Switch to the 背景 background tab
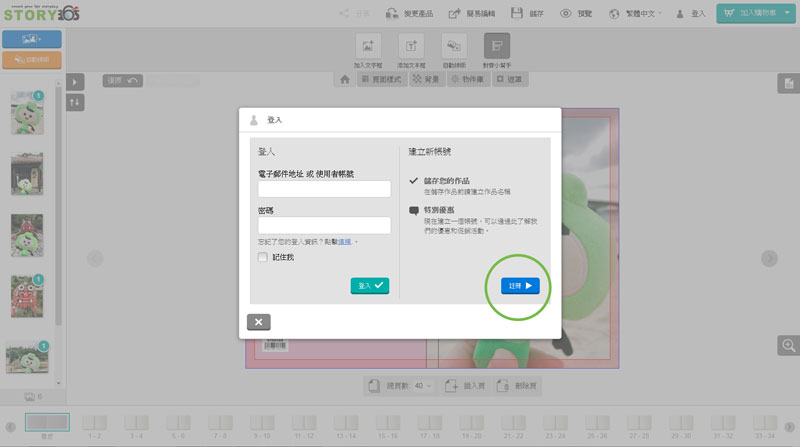This screenshot has width=800, height=447. [426, 79]
